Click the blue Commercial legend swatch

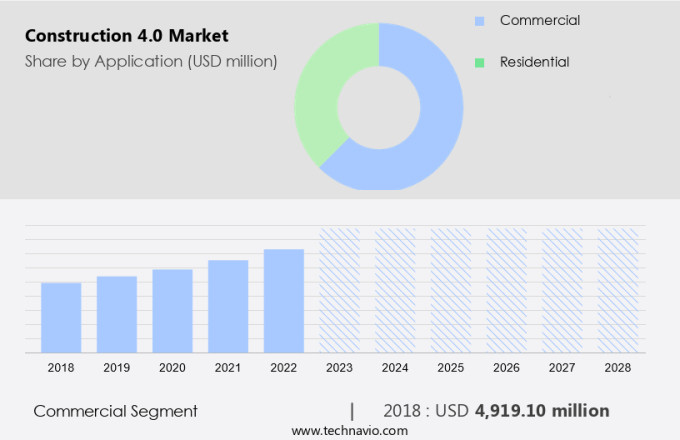click(480, 21)
